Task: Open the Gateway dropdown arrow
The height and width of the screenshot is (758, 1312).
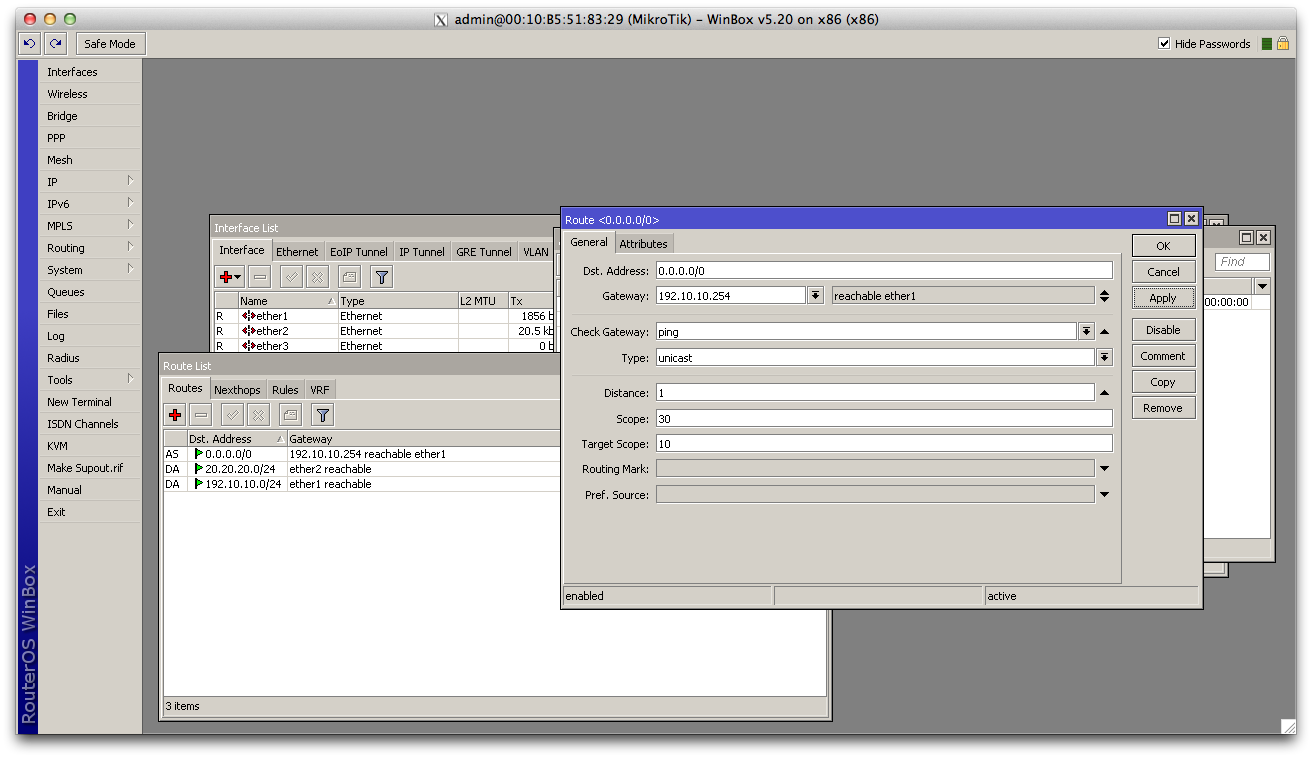Action: [x=816, y=295]
